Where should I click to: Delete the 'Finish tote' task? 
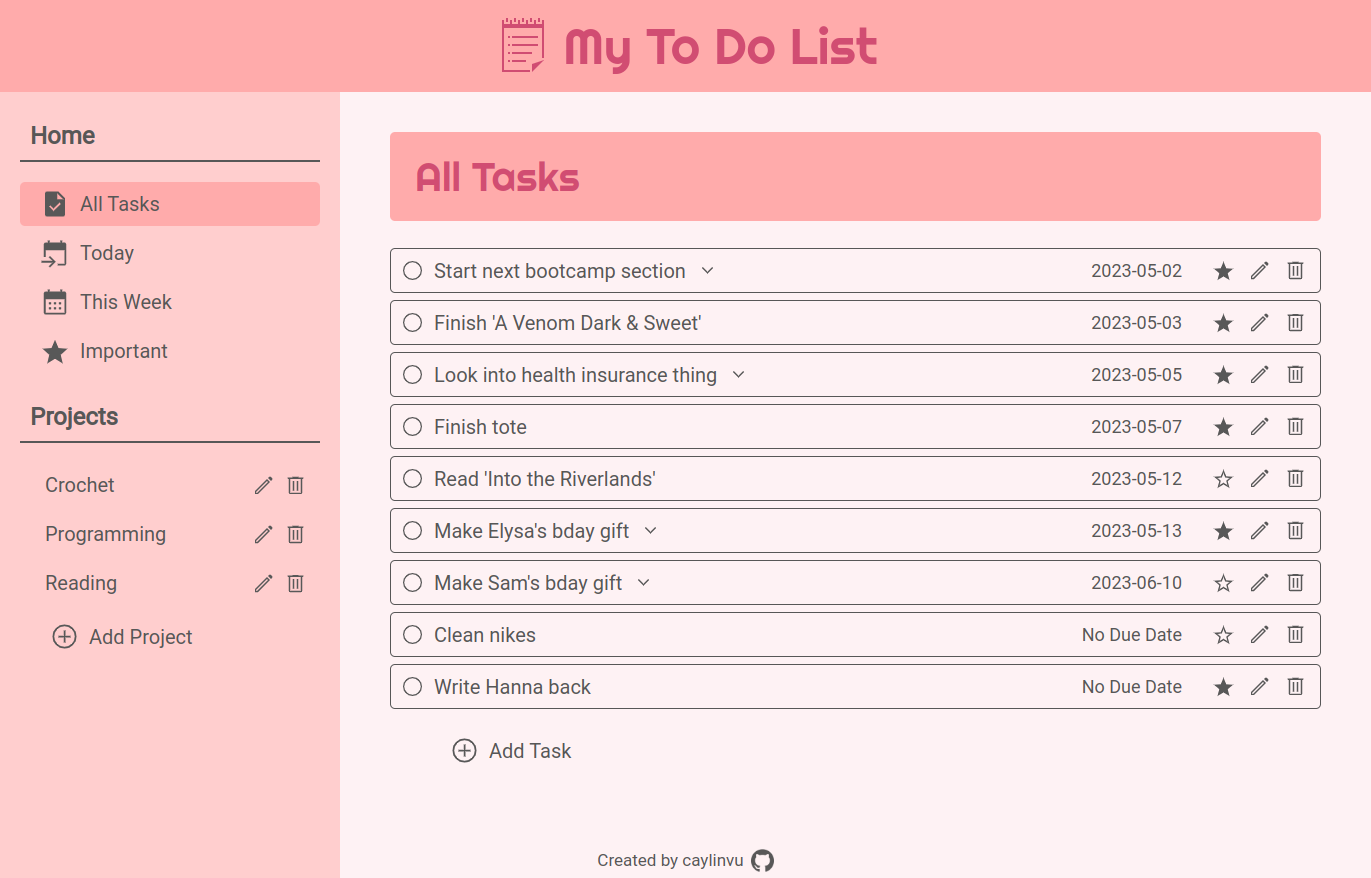1295,427
